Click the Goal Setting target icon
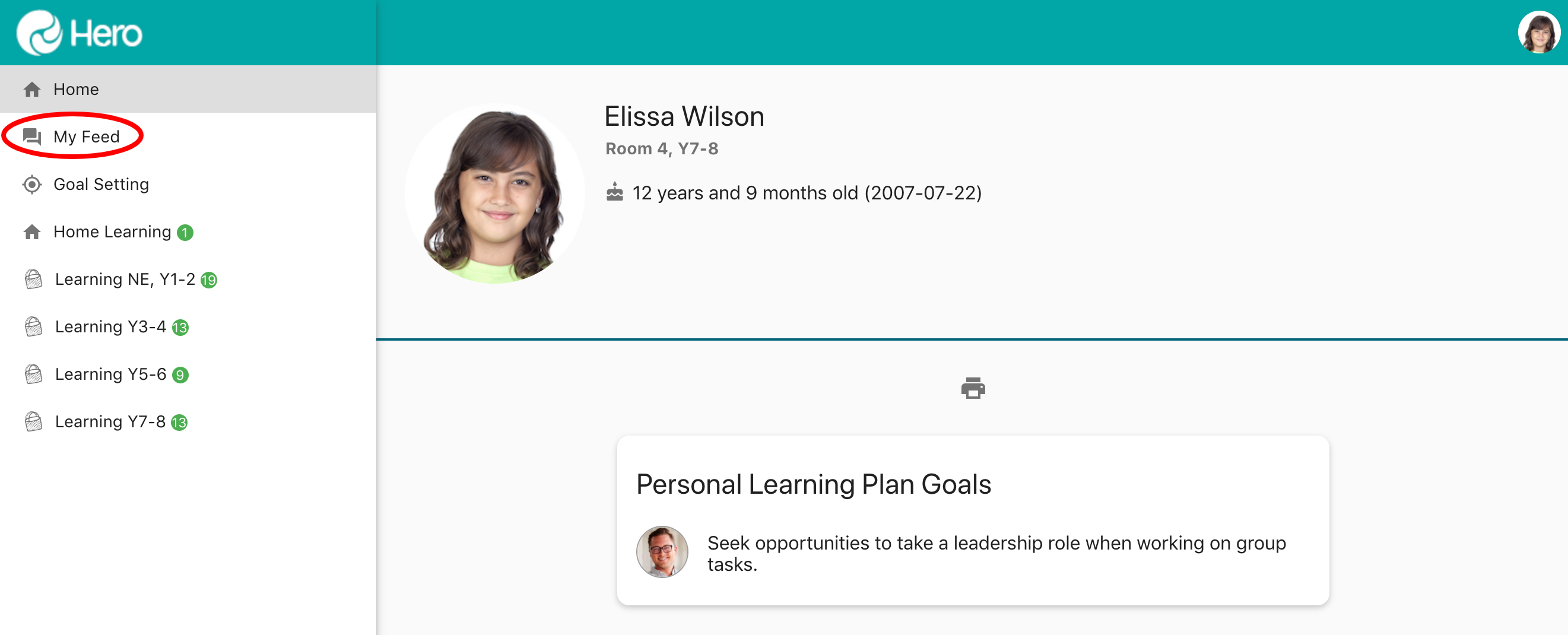 click(x=32, y=184)
